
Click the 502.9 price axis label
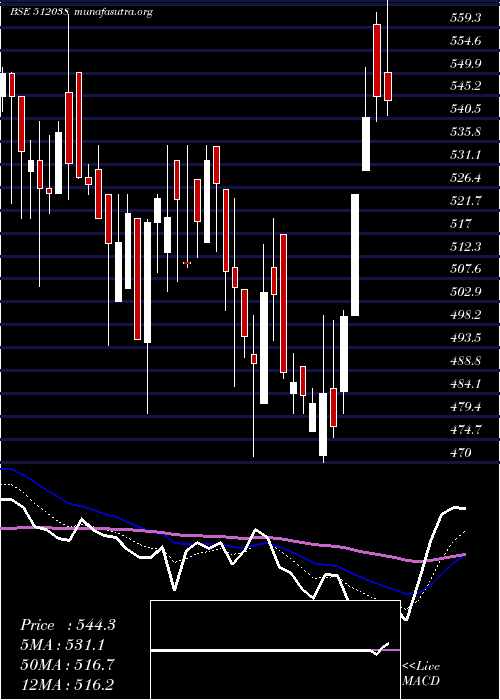(x=465, y=292)
